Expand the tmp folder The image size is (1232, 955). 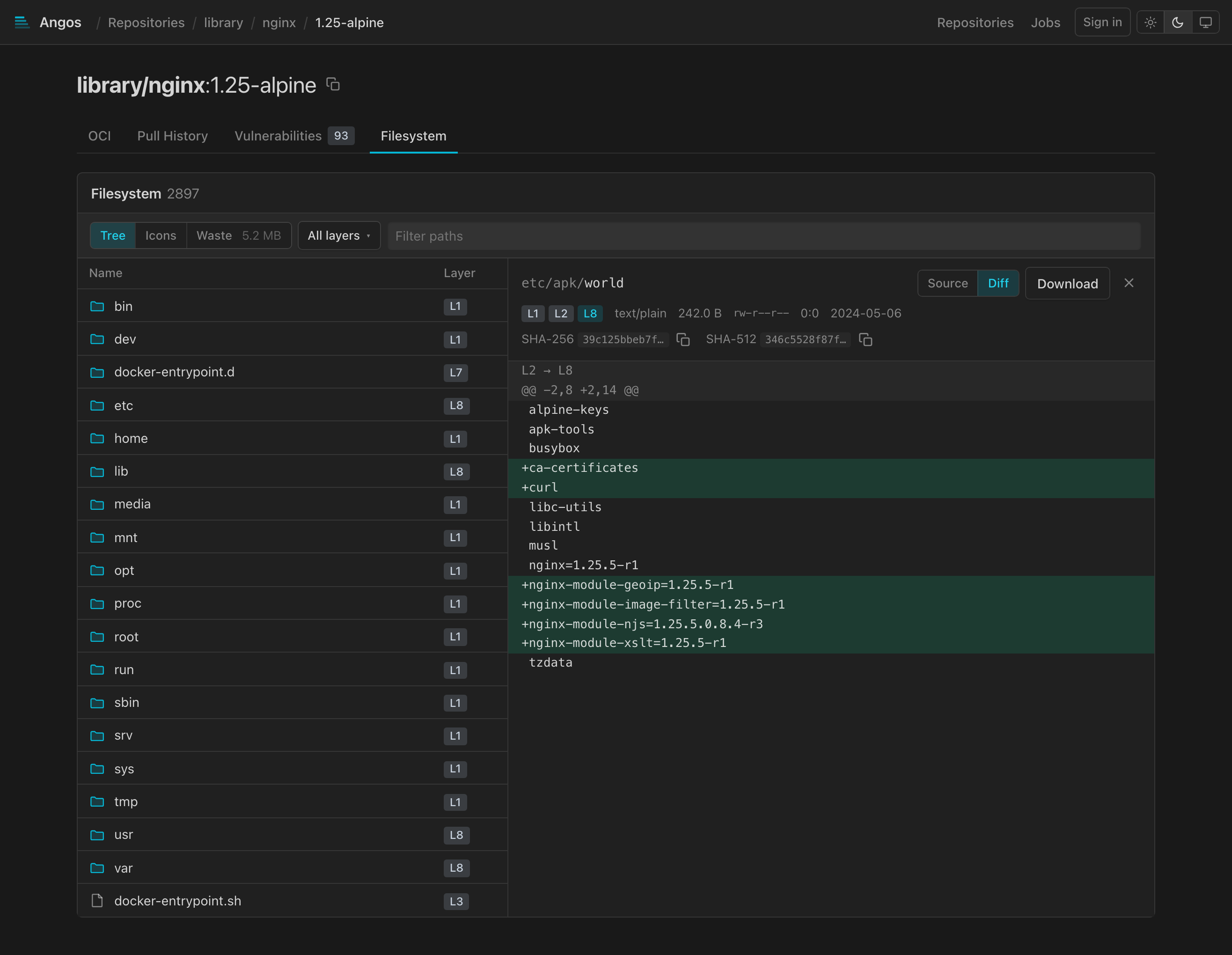coord(292,801)
